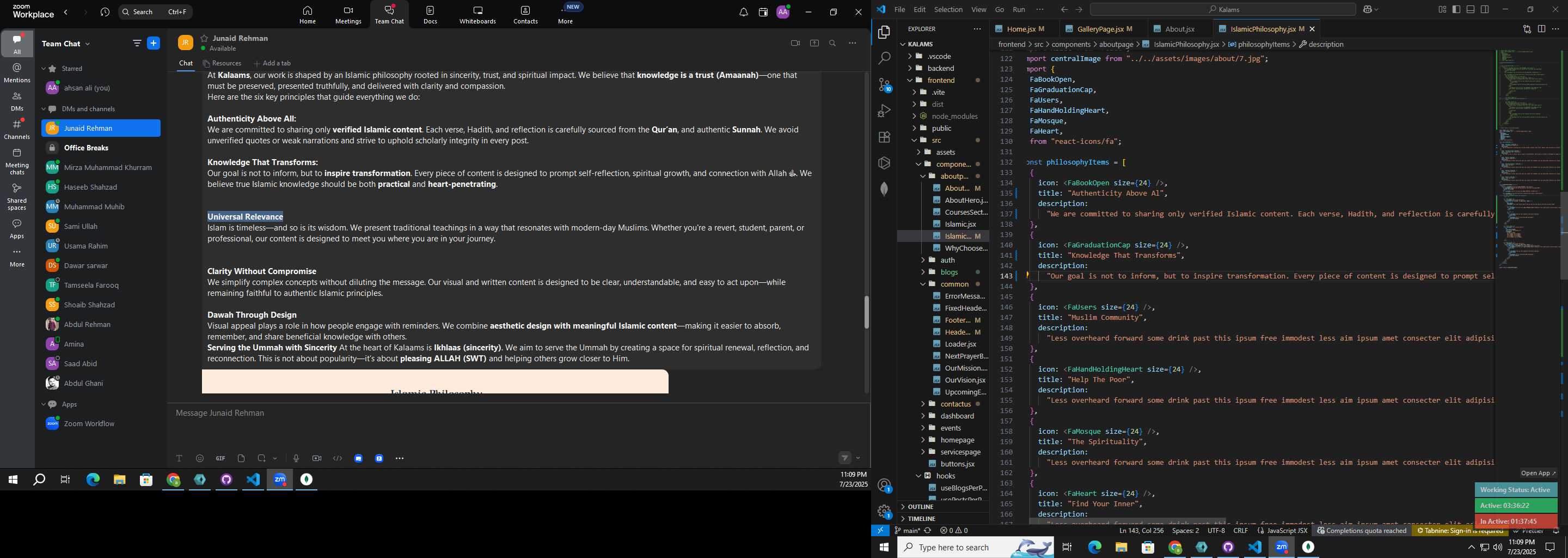
Task: Star Junaid Rehman chat
Action: (205, 38)
